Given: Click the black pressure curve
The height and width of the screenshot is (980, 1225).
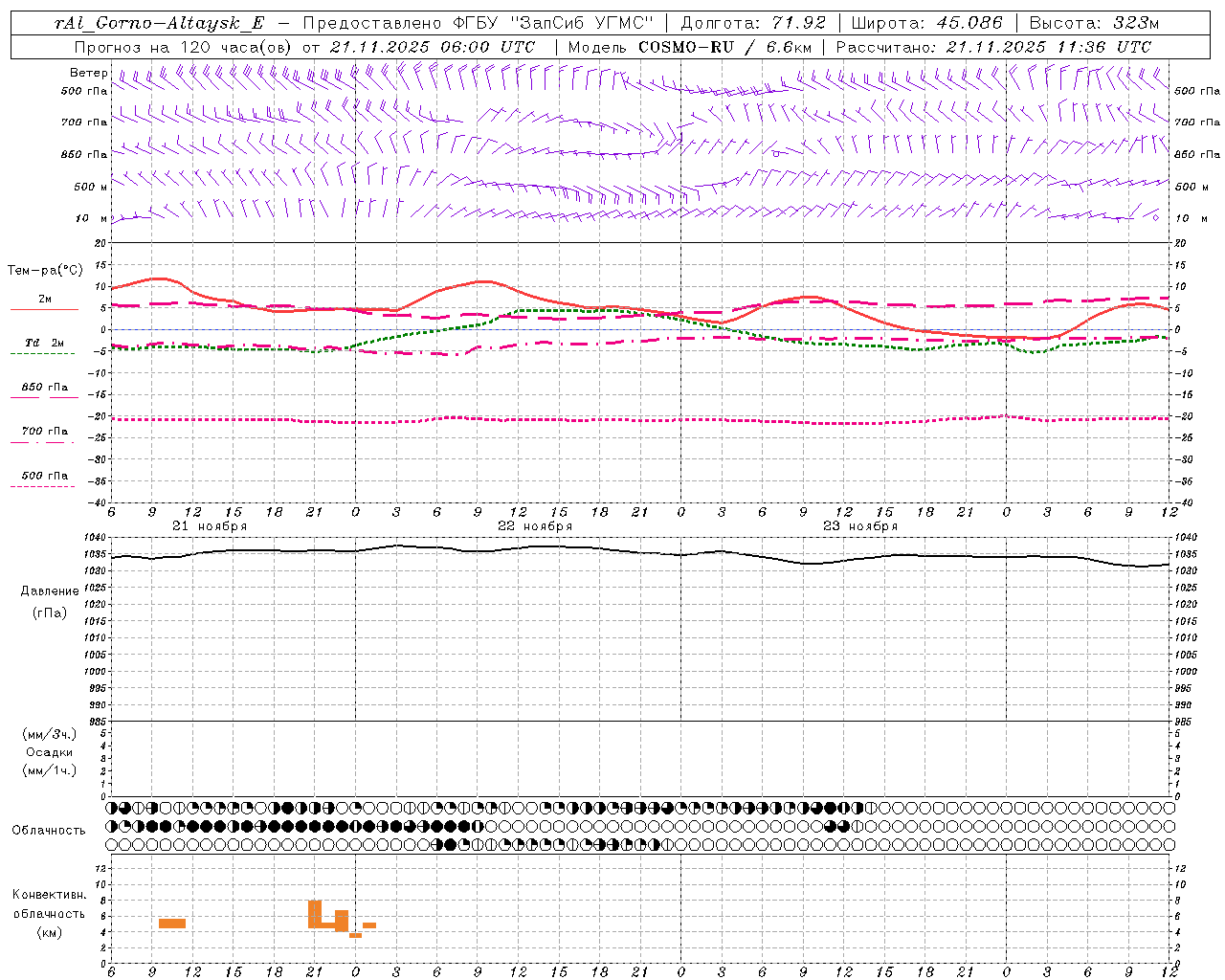Looking at the screenshot, I should (x=639, y=553).
